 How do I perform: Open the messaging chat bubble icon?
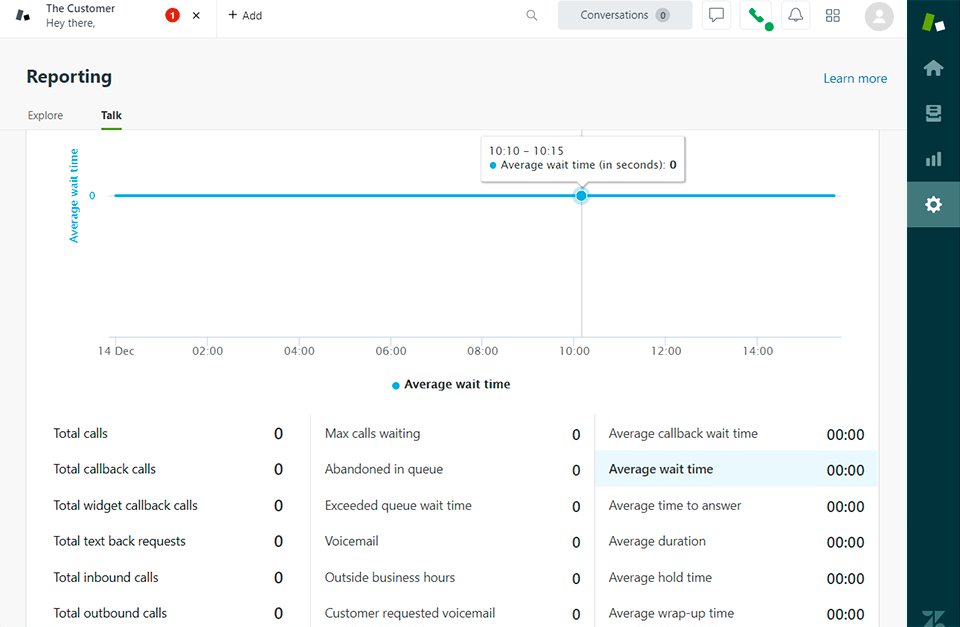pyautogui.click(x=716, y=15)
